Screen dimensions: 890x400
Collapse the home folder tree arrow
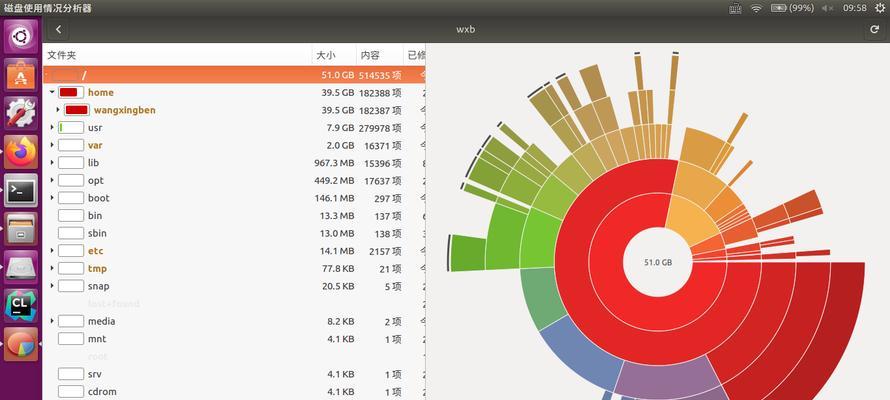coord(52,92)
